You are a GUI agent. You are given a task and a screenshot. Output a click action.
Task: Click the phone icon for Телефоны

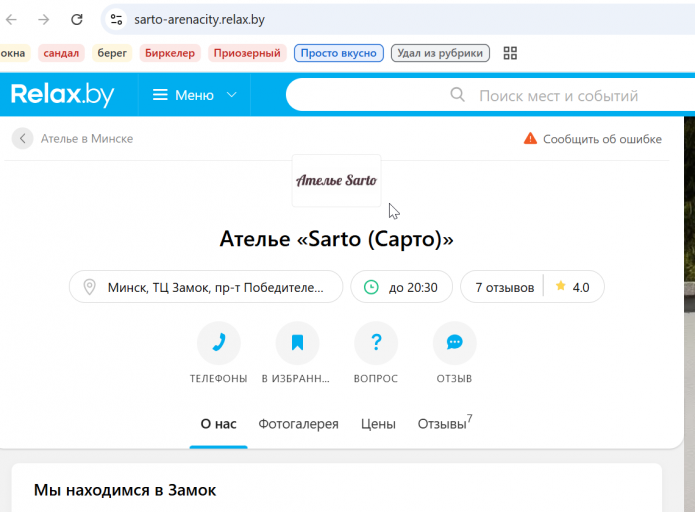tap(219, 343)
